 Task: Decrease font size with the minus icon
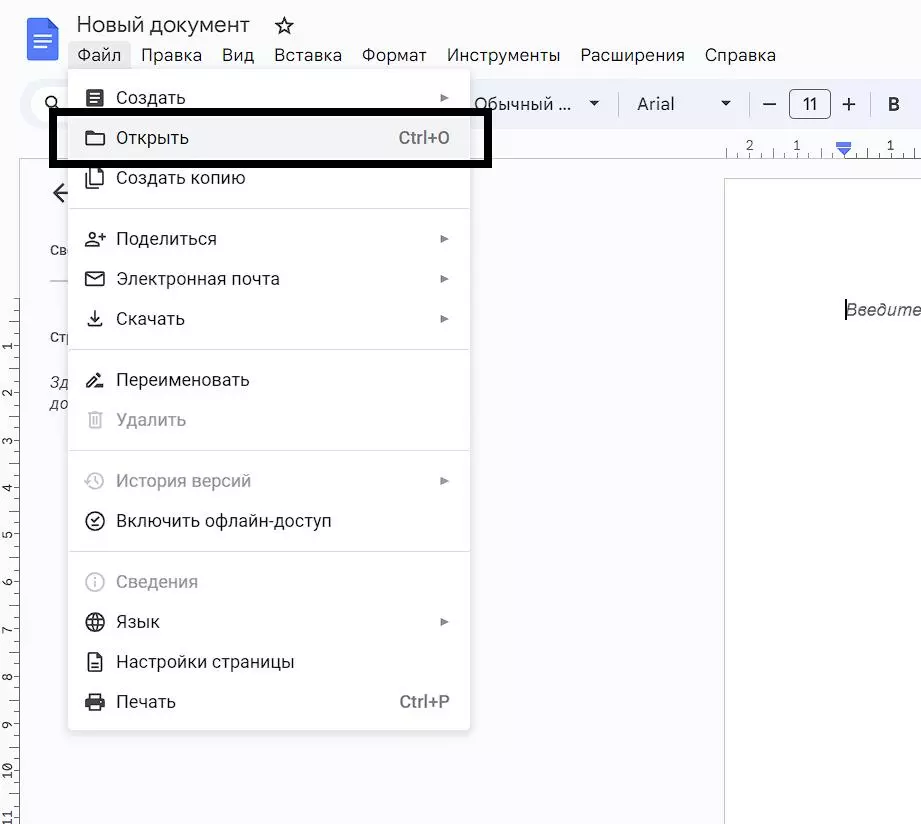tap(768, 103)
